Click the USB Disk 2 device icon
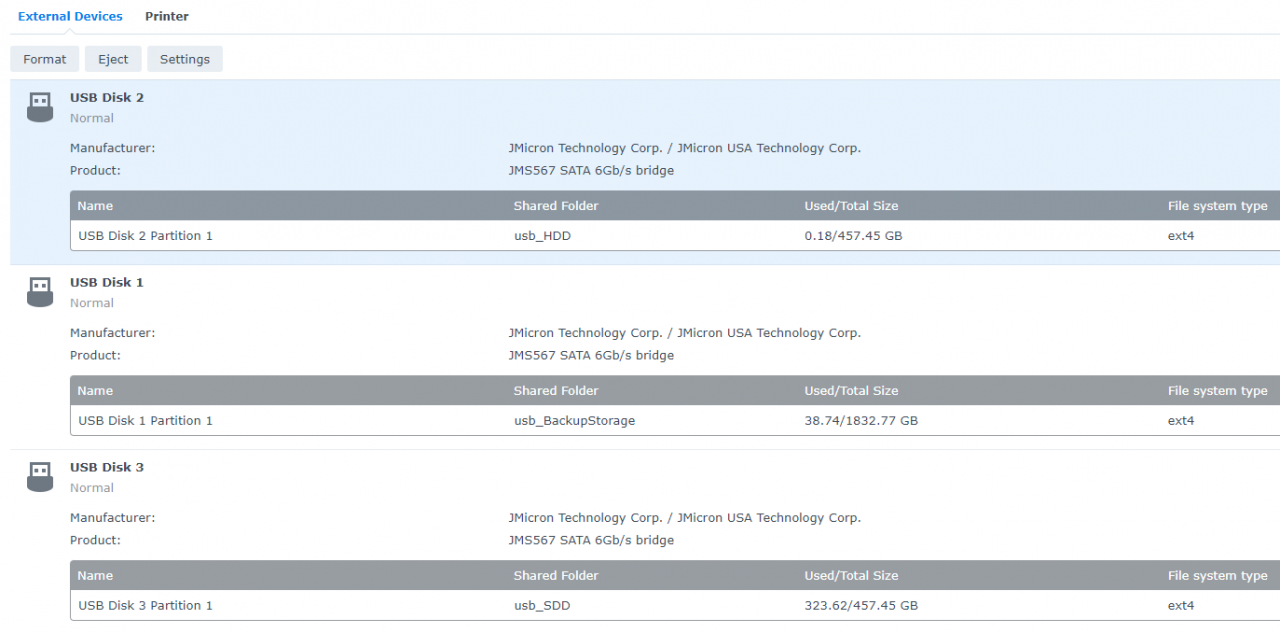Viewport: 1280px width, 633px height. click(x=39, y=105)
